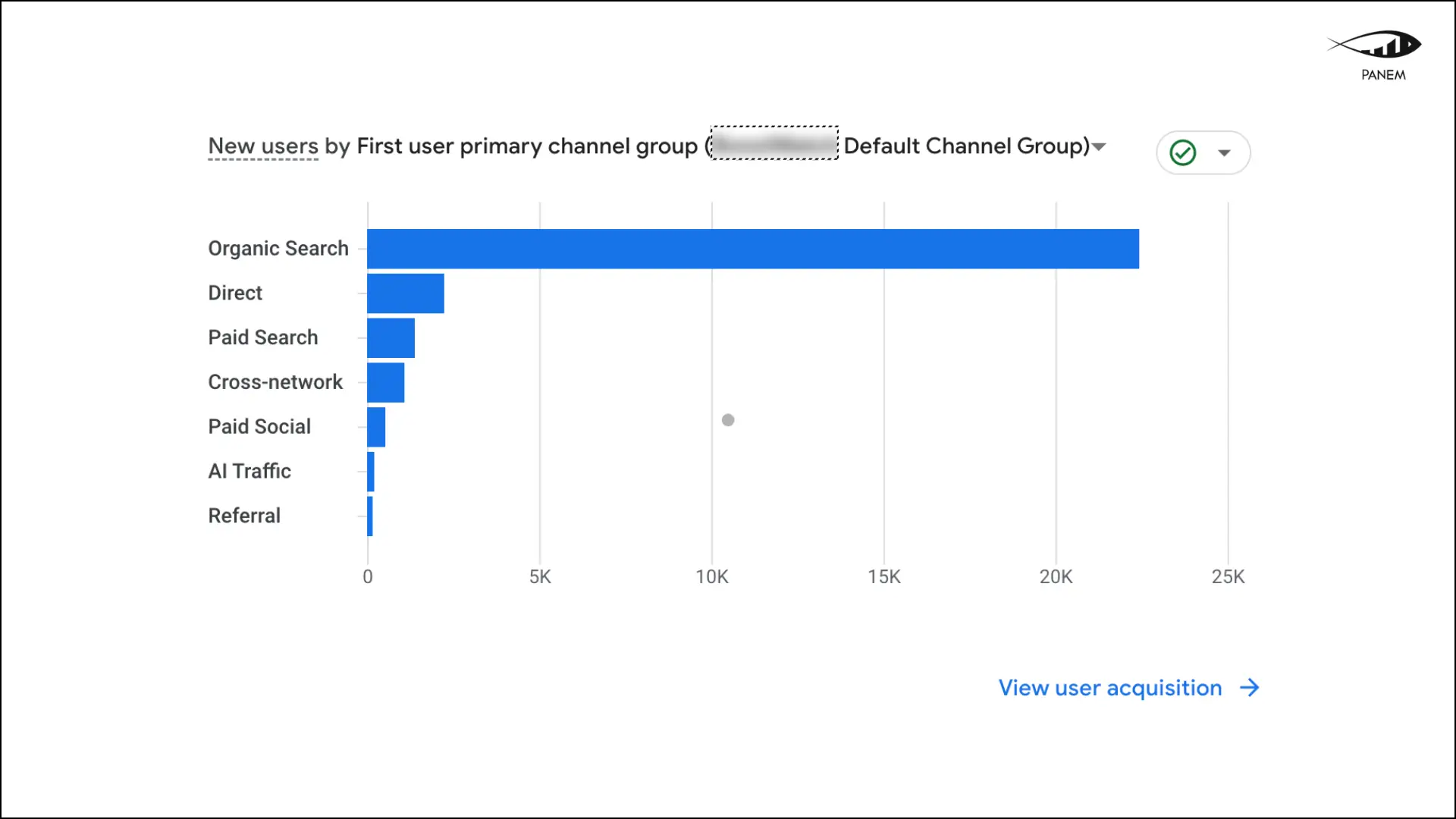Click the Referral bar
The width and height of the screenshot is (1456, 819).
[370, 516]
